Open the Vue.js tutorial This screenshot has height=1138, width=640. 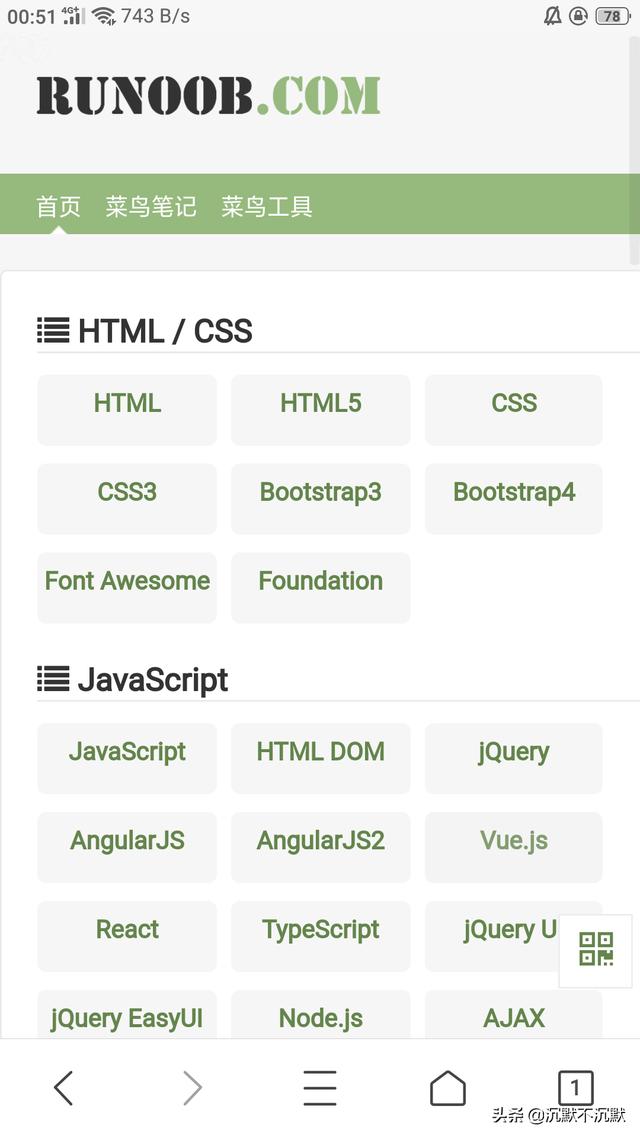514,847
